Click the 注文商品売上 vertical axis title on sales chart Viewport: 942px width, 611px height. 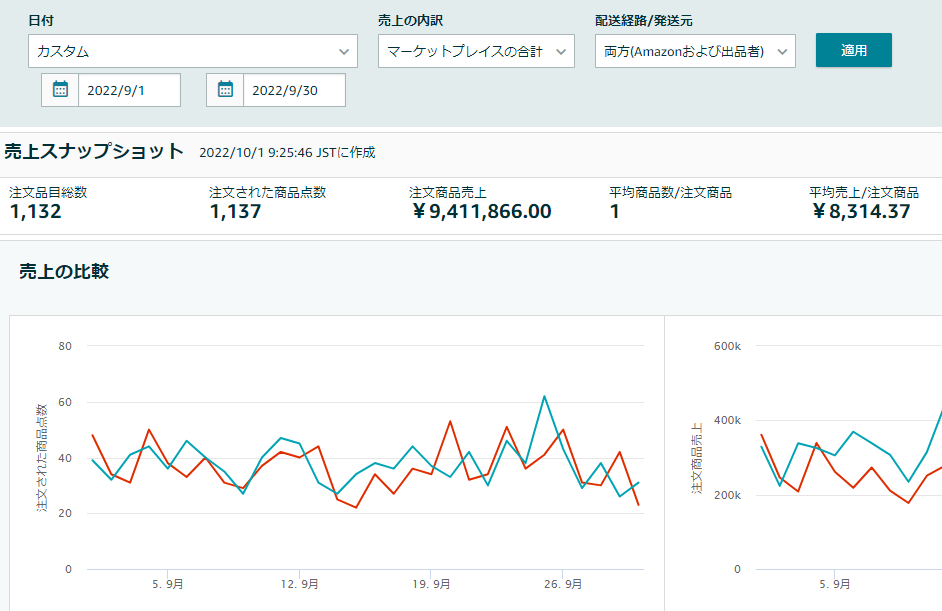tap(697, 458)
